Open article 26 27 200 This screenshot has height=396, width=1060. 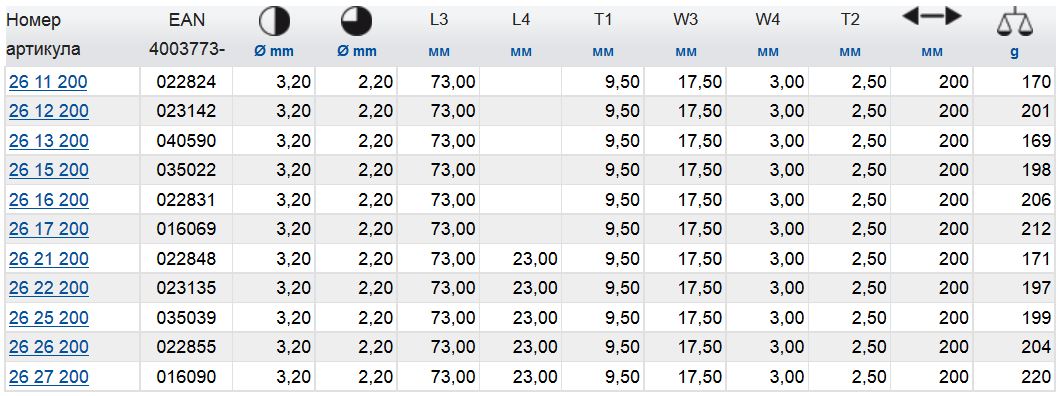click(x=49, y=376)
